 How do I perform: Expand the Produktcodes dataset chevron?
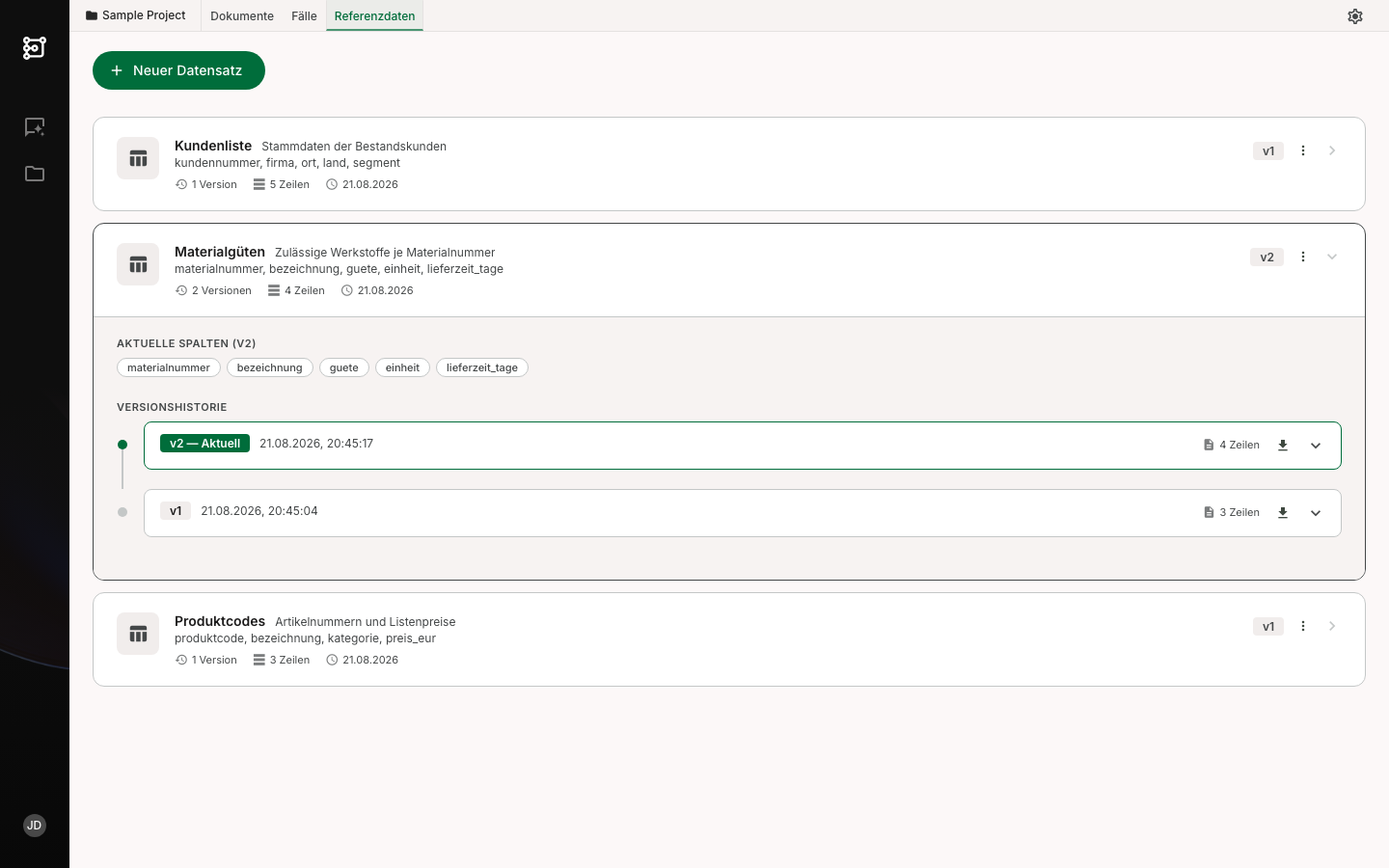(1332, 626)
